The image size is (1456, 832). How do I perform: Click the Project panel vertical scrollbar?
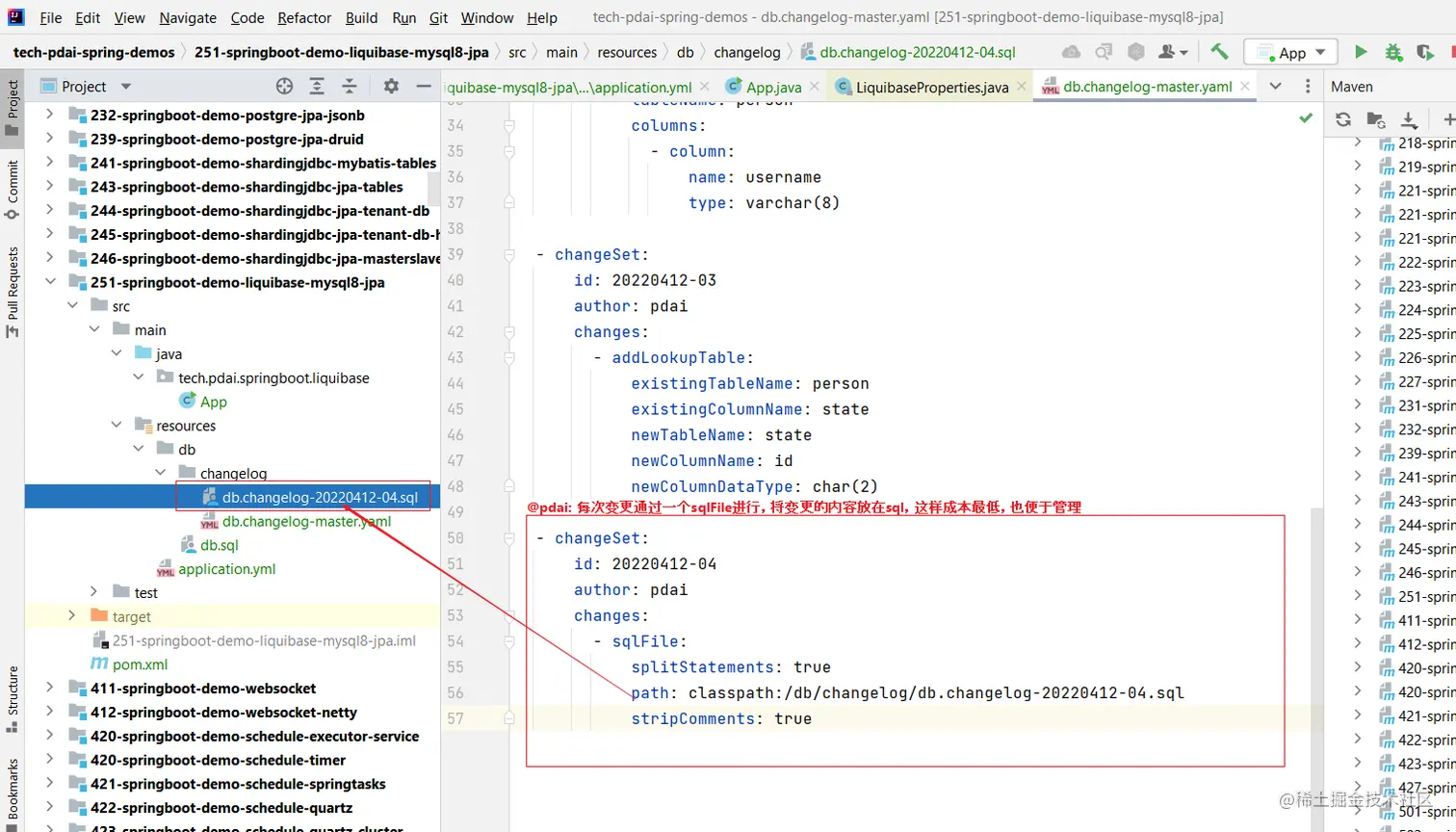[x=434, y=188]
